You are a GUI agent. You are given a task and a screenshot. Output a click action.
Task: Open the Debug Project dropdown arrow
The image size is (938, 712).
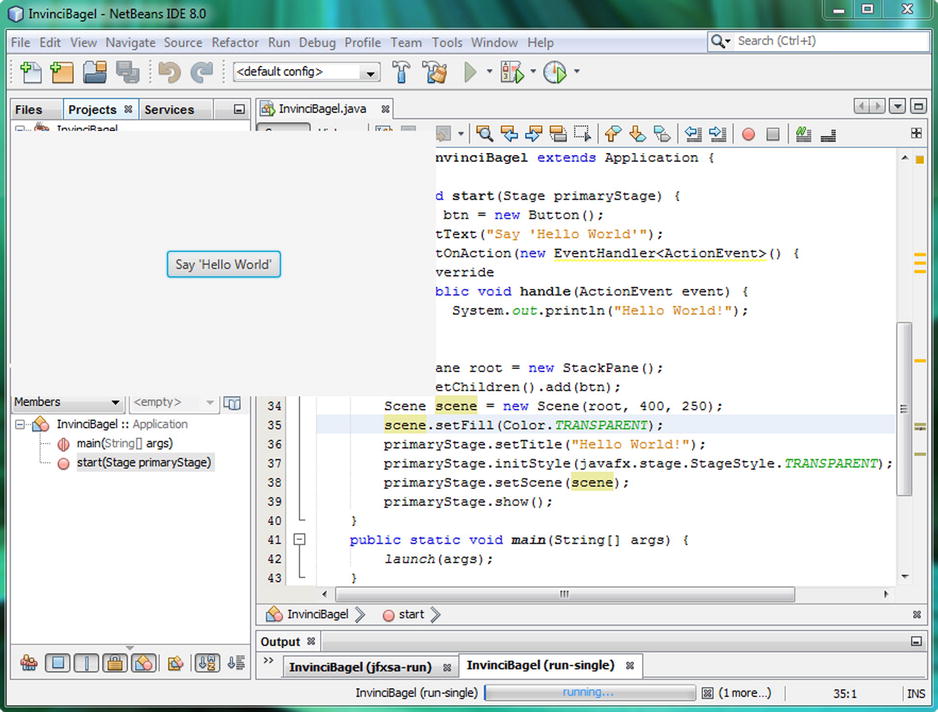(532, 72)
